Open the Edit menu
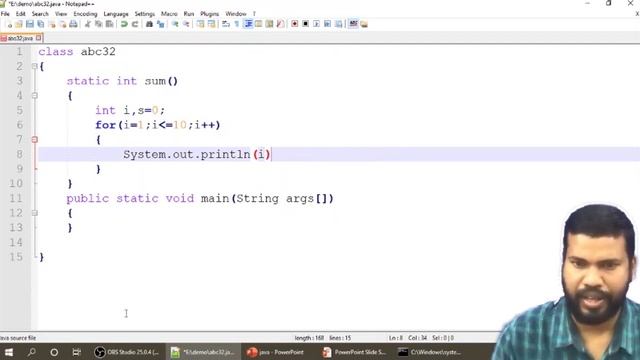Viewport: 640px width, 360px height. click(20, 14)
